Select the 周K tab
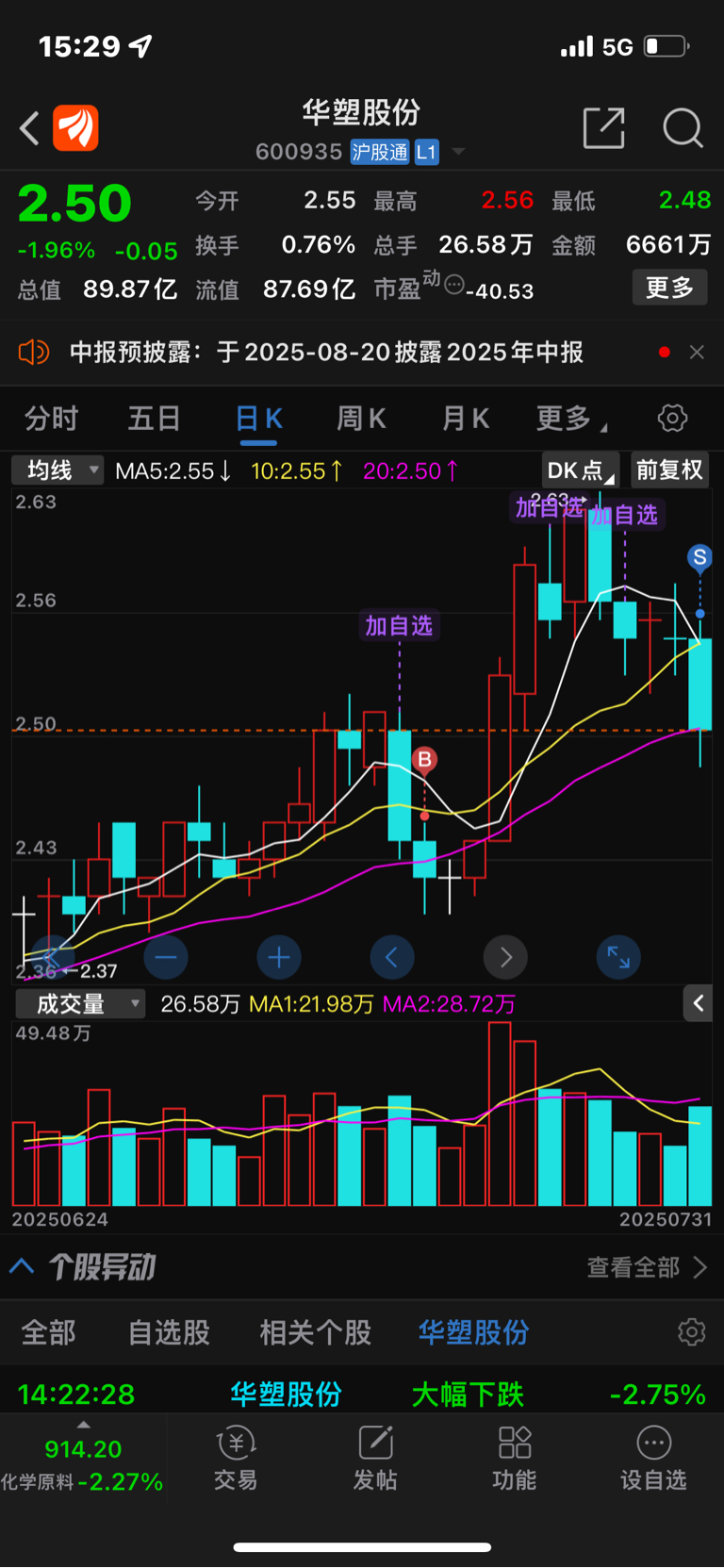 (x=361, y=418)
